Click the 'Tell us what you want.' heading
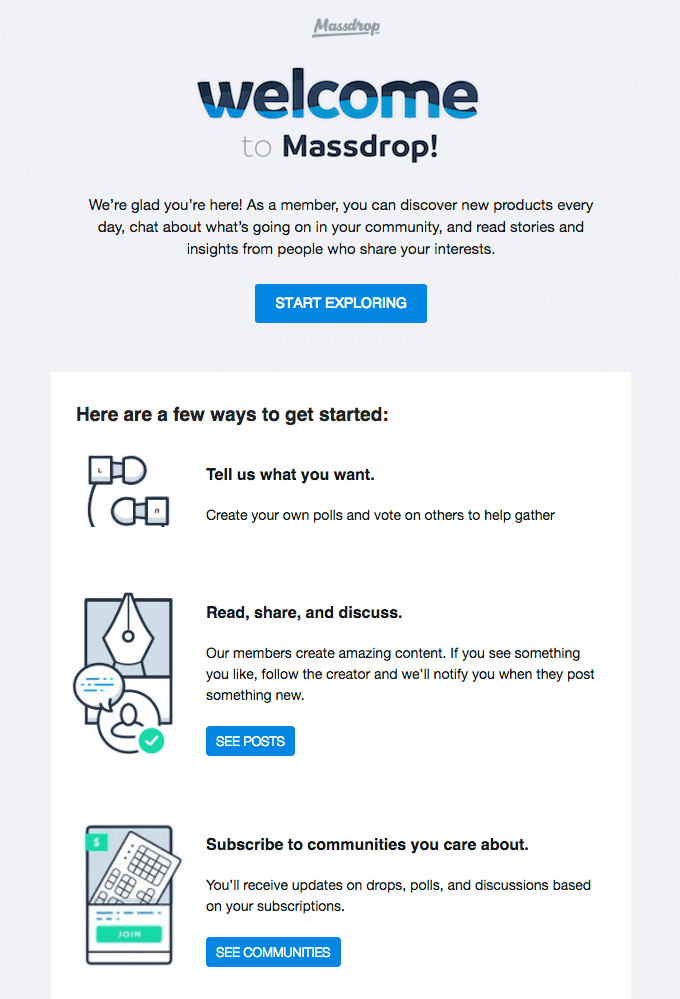680x999 pixels. tap(290, 475)
